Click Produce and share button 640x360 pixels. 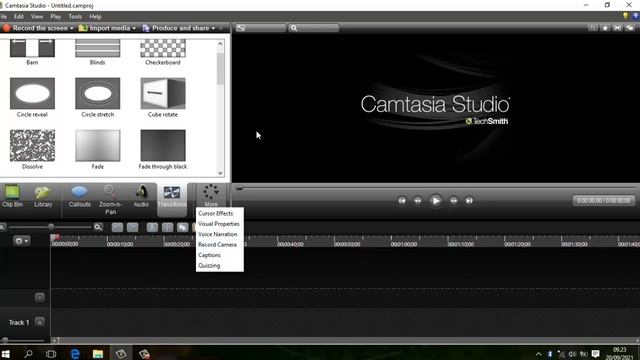pyautogui.click(x=176, y=28)
